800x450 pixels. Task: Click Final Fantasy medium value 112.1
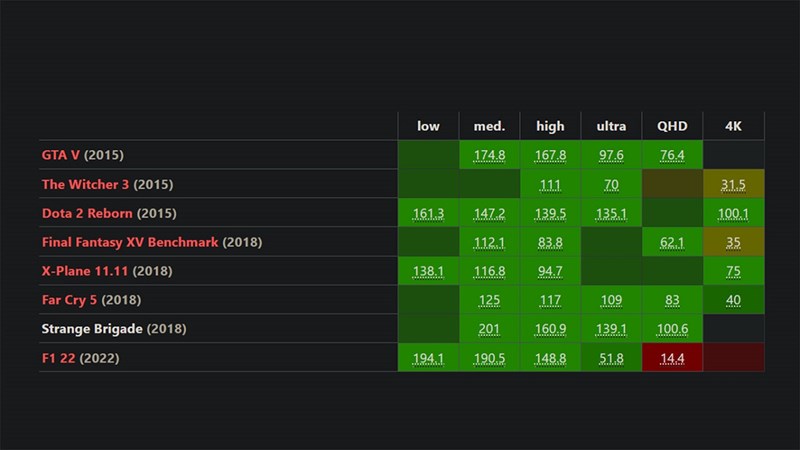click(489, 242)
